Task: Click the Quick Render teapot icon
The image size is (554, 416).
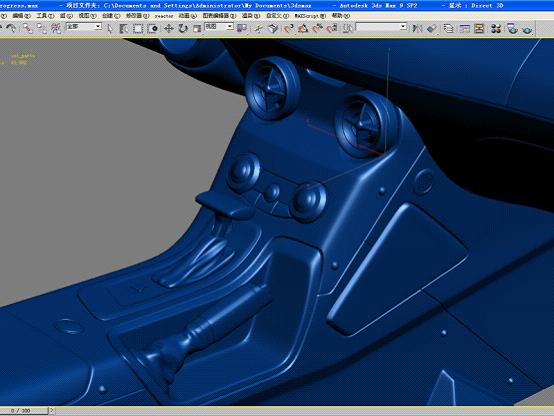Action: pos(527,28)
